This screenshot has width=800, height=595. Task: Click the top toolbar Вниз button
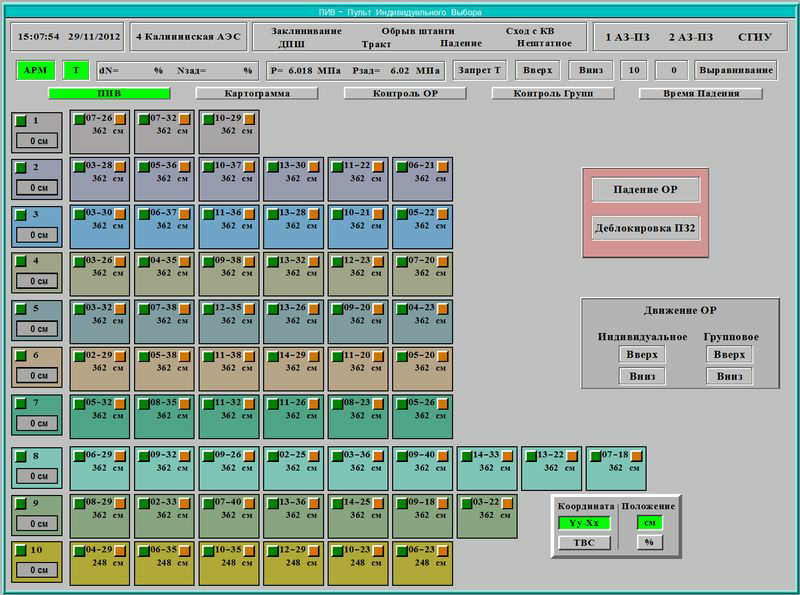591,70
